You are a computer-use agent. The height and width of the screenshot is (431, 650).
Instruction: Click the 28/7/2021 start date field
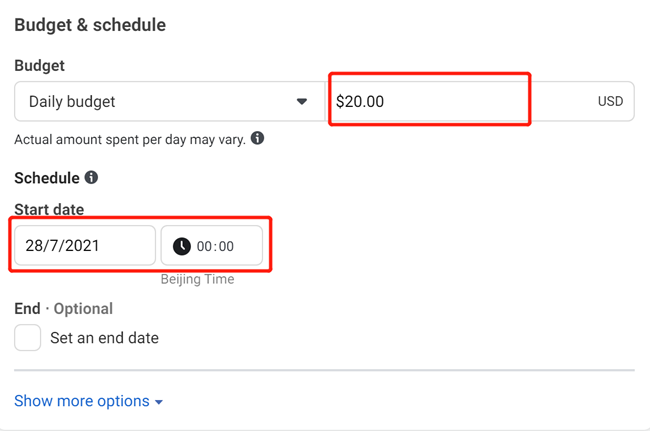pyautogui.click(x=84, y=246)
